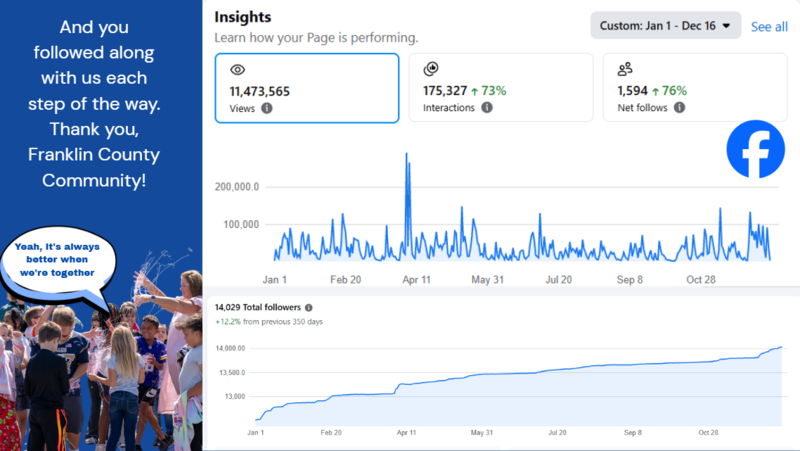Click the blue Facebook logo
The height and width of the screenshot is (451, 800).
755,149
